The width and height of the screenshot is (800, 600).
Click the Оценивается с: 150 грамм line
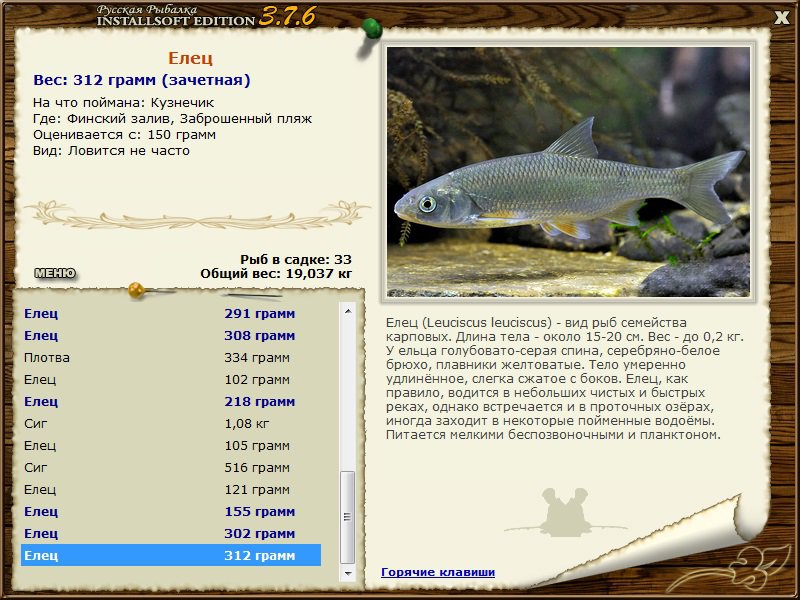(x=124, y=135)
